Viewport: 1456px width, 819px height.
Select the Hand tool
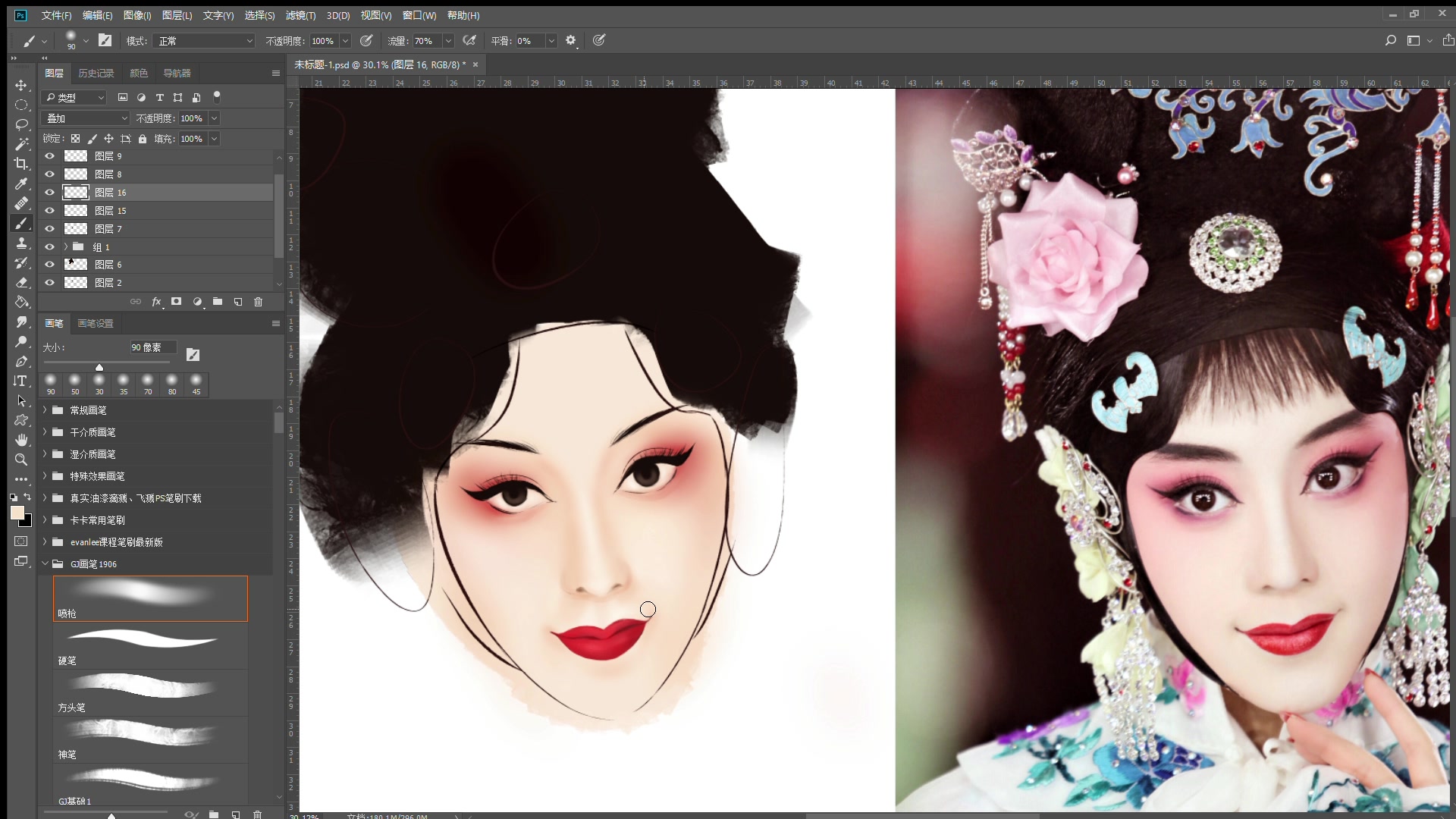pyautogui.click(x=21, y=440)
